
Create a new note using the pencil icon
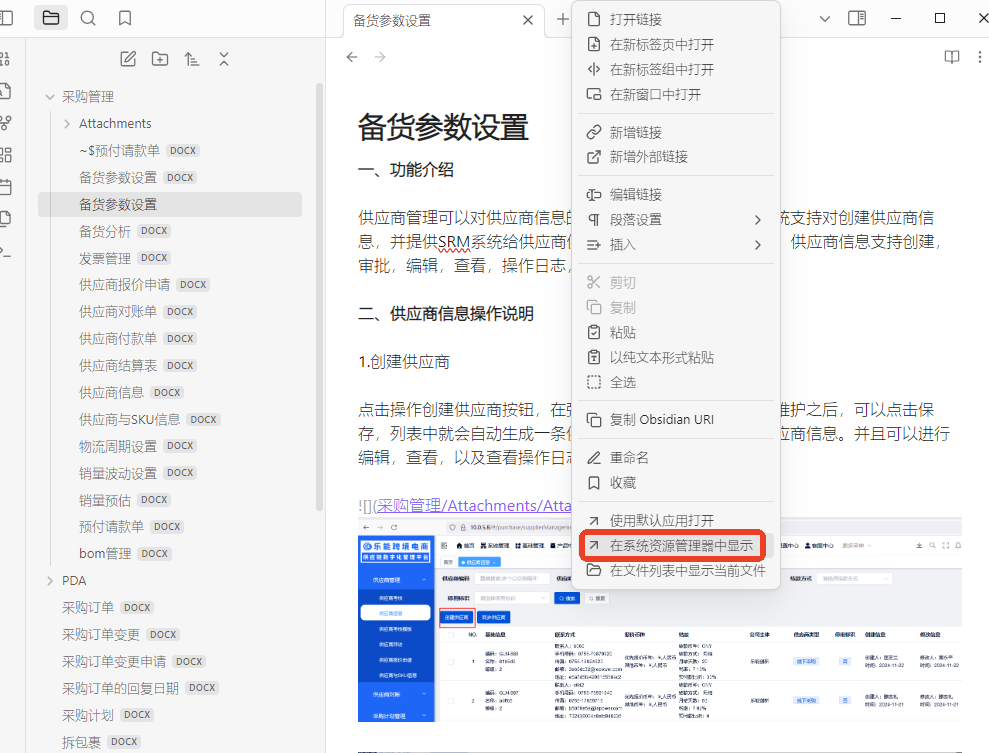127,59
